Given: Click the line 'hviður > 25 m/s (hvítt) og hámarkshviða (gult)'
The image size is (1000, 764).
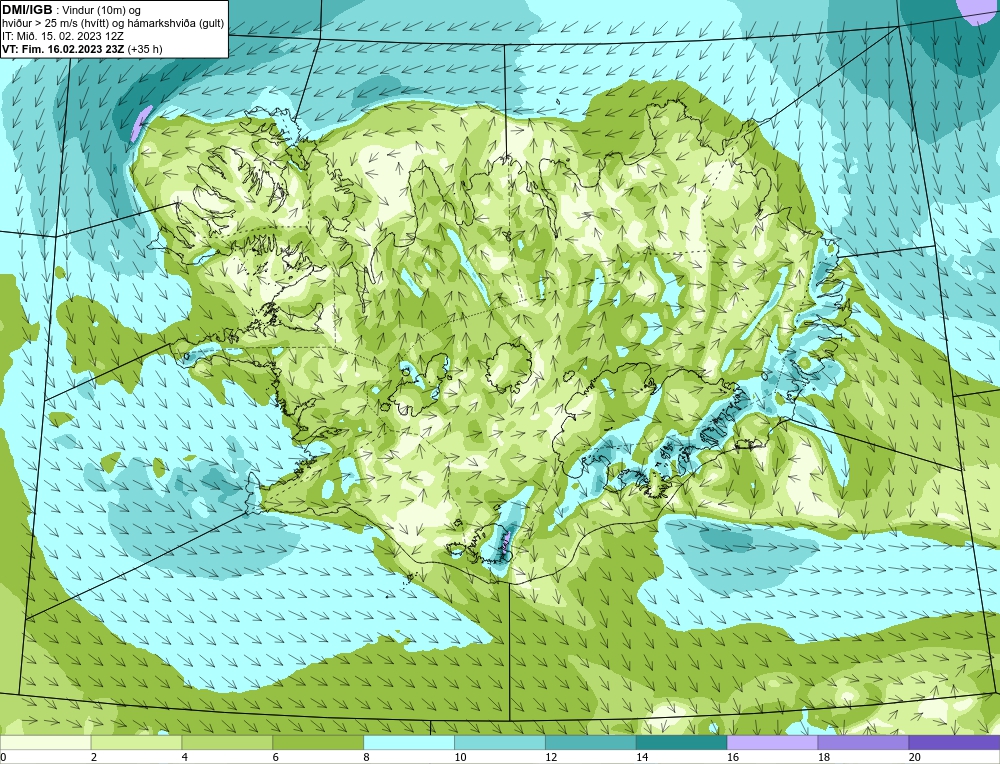Looking at the screenshot, I should point(113,24).
